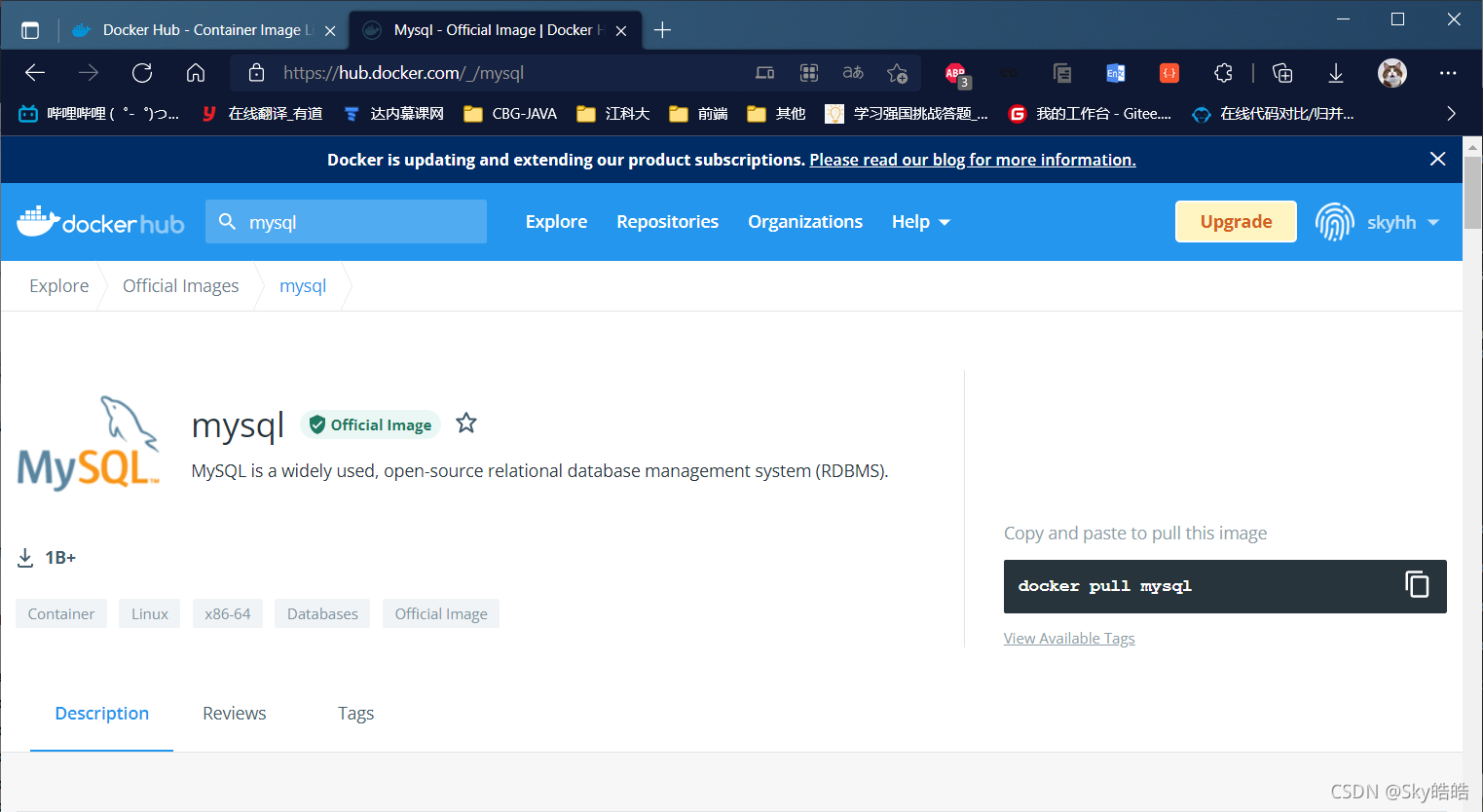Click Explore breadcrumb
Image resolution: width=1483 pixels, height=812 pixels.
[x=58, y=286]
